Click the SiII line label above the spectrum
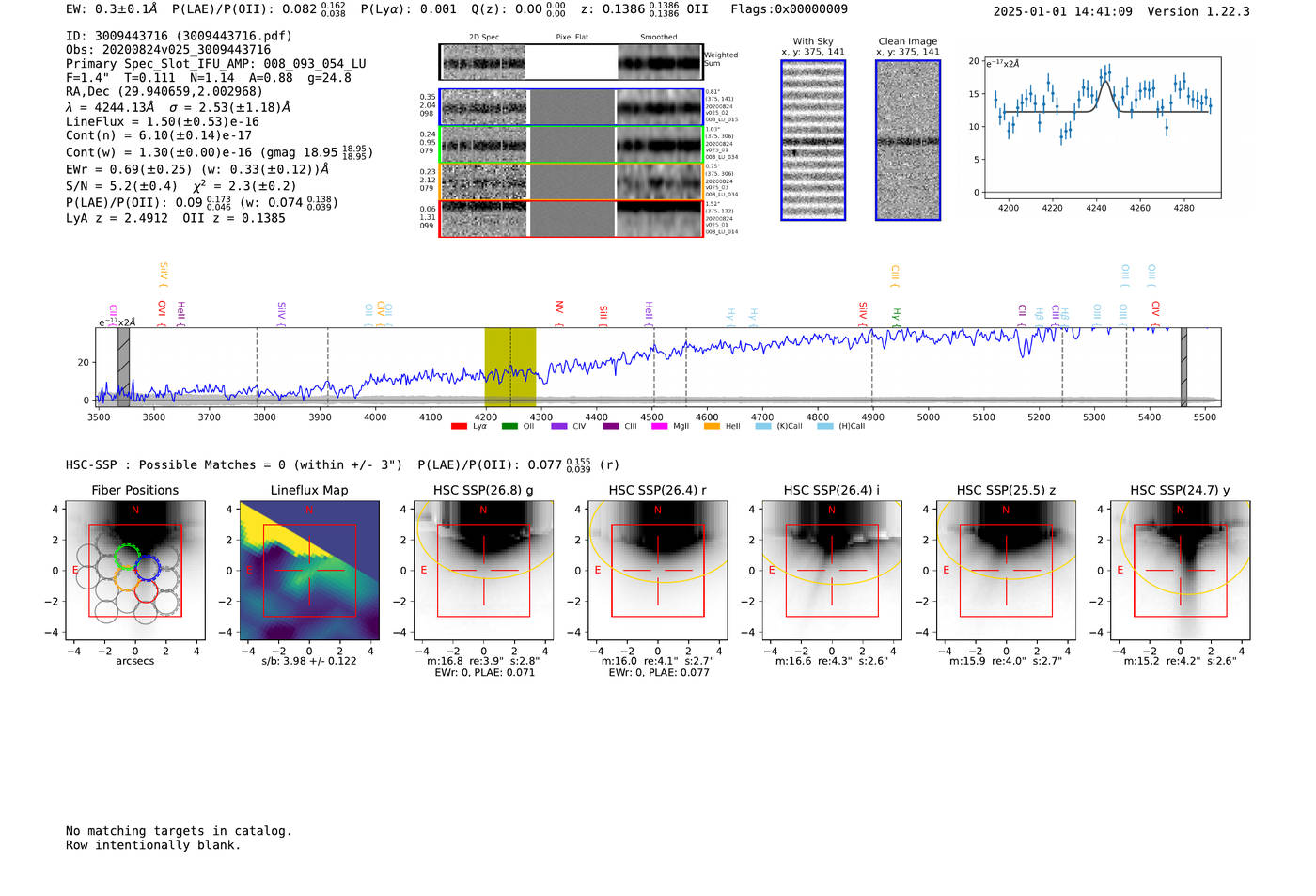The height and width of the screenshot is (896, 1316). click(x=603, y=315)
